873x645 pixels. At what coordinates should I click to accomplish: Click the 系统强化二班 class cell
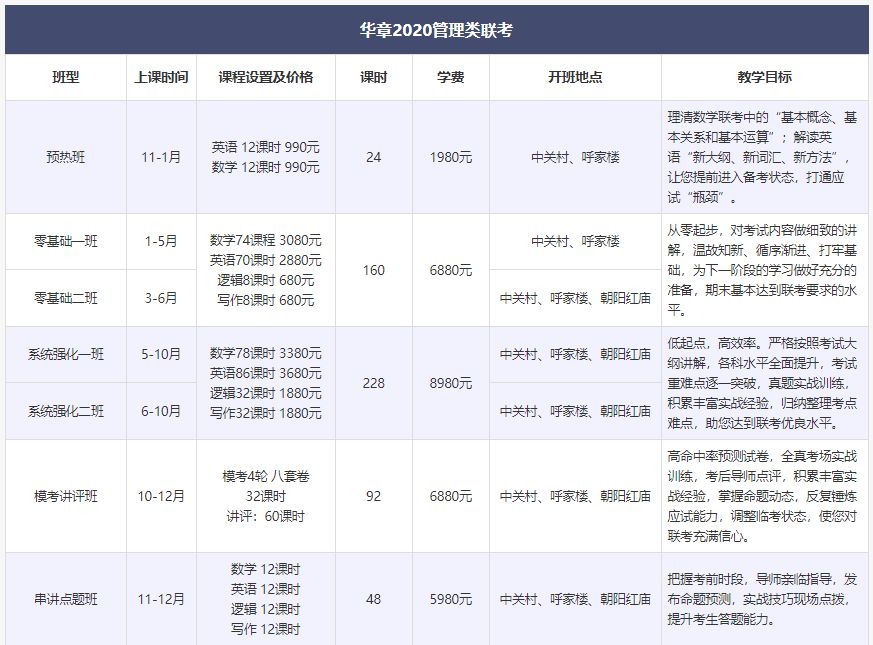point(66,411)
